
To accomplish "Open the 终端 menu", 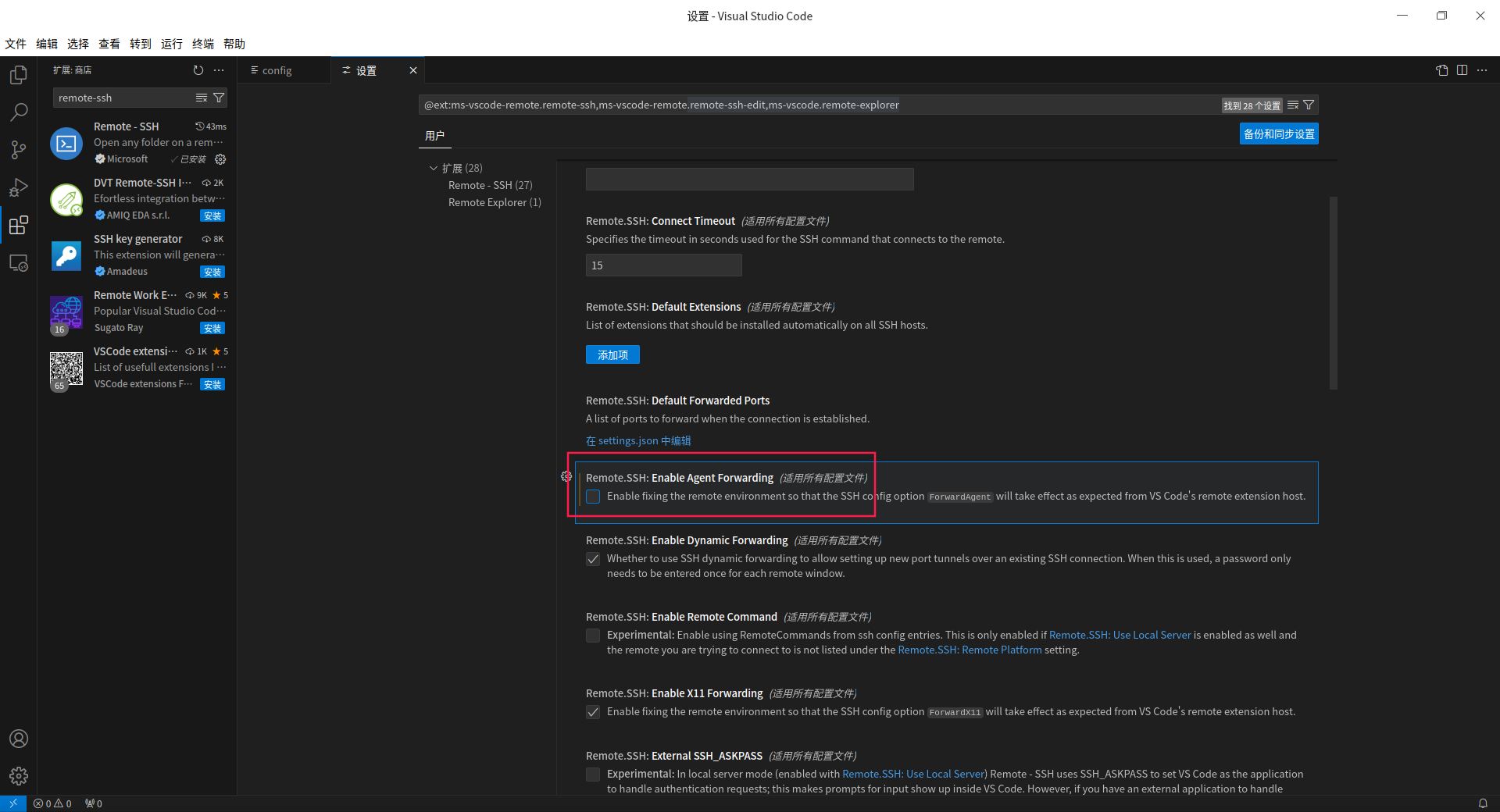I will tap(203, 44).
